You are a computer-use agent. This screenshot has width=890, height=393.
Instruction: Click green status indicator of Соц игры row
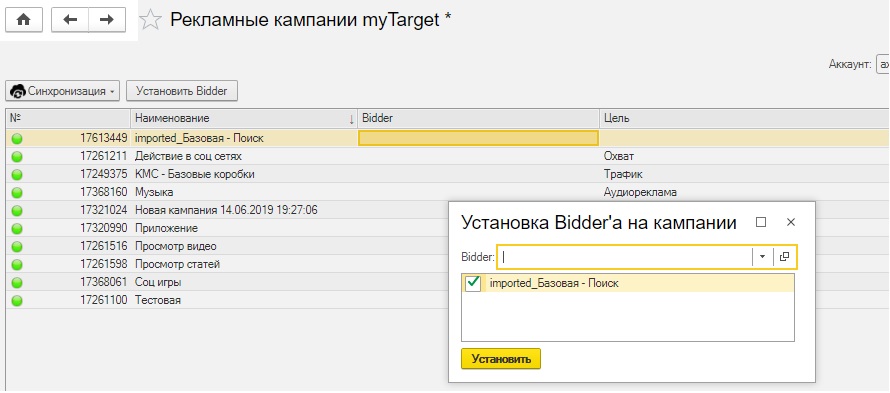[17, 282]
